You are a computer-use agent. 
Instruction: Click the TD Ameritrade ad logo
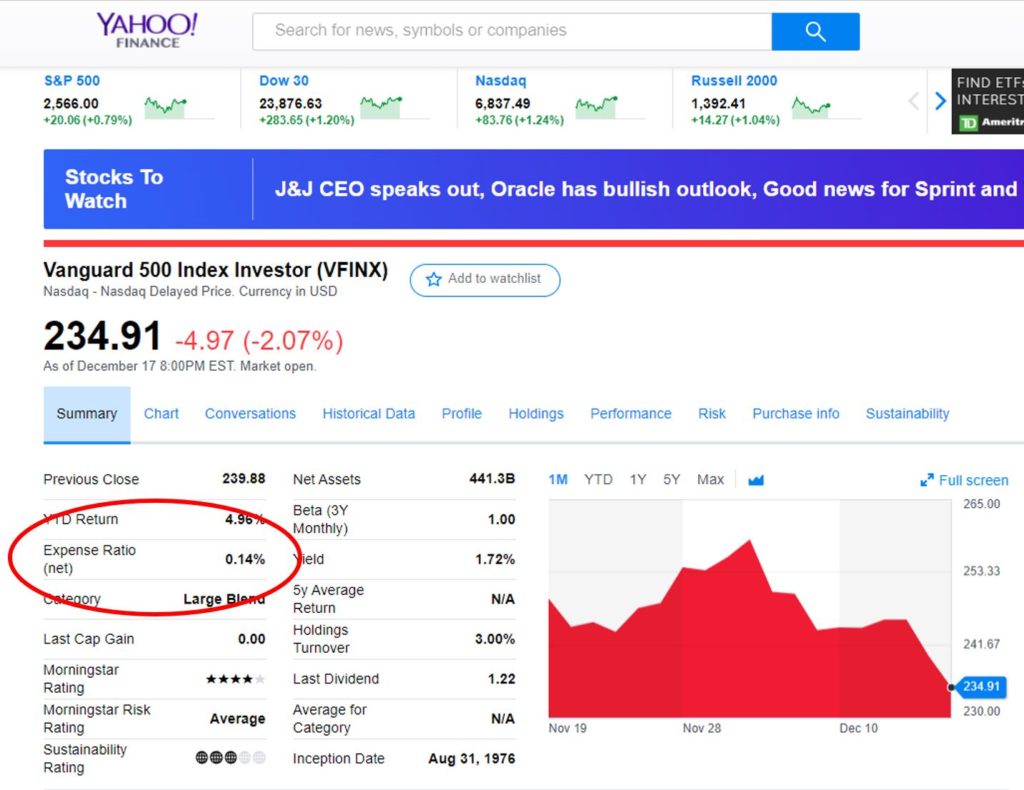point(991,122)
